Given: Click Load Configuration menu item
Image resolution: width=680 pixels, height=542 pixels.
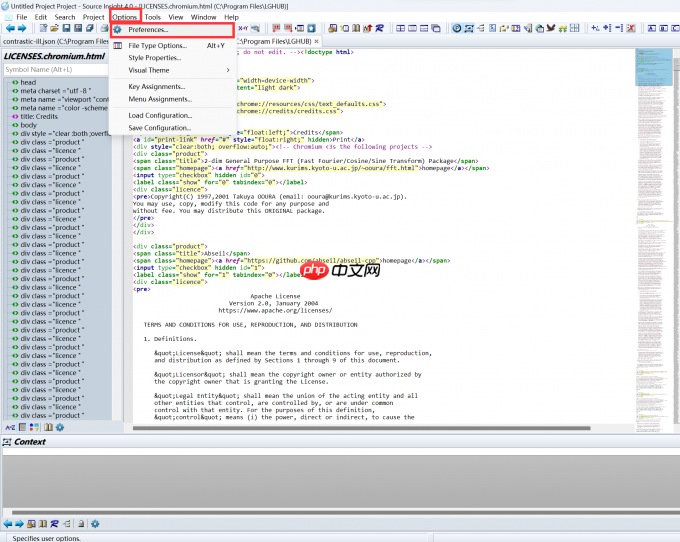Looking at the screenshot, I should click(x=159, y=115).
